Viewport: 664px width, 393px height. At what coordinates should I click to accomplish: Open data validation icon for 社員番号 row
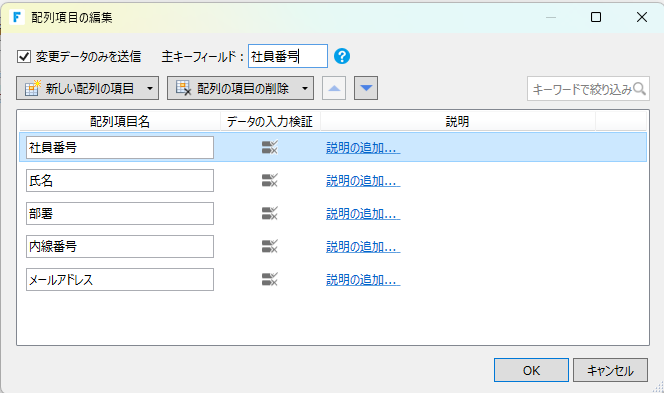click(270, 147)
